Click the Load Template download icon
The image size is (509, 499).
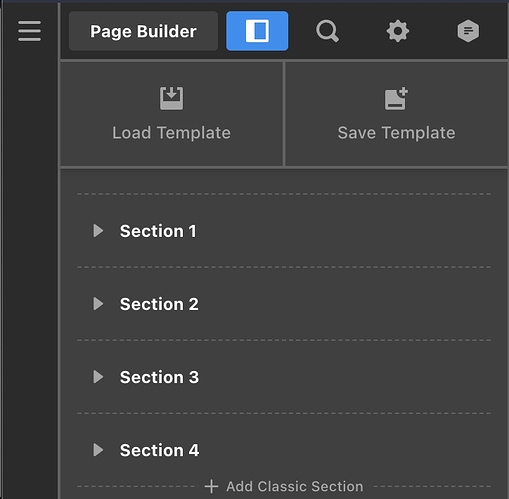pos(171,98)
